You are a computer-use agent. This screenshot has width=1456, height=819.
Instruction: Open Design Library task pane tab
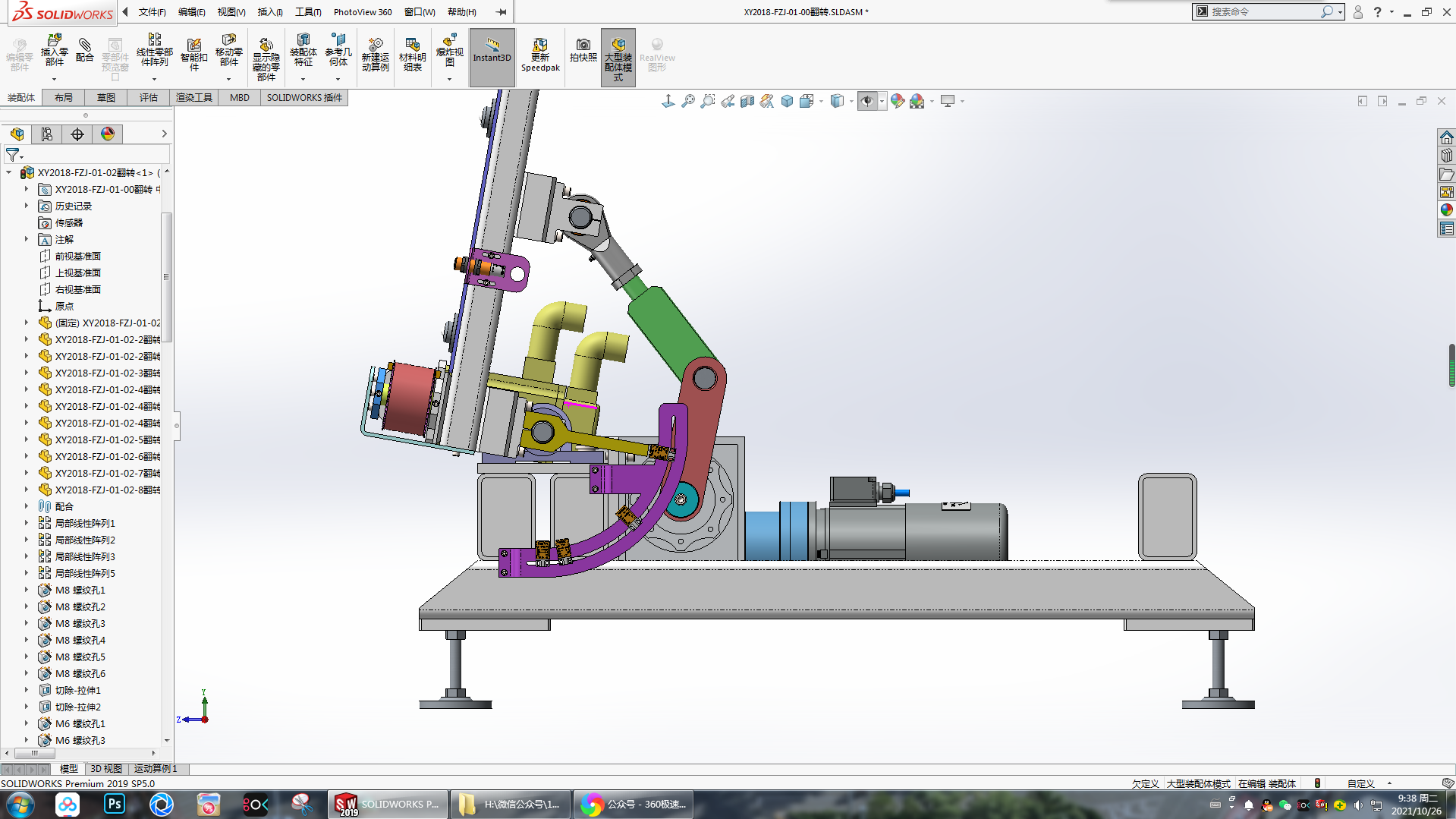click(1446, 156)
